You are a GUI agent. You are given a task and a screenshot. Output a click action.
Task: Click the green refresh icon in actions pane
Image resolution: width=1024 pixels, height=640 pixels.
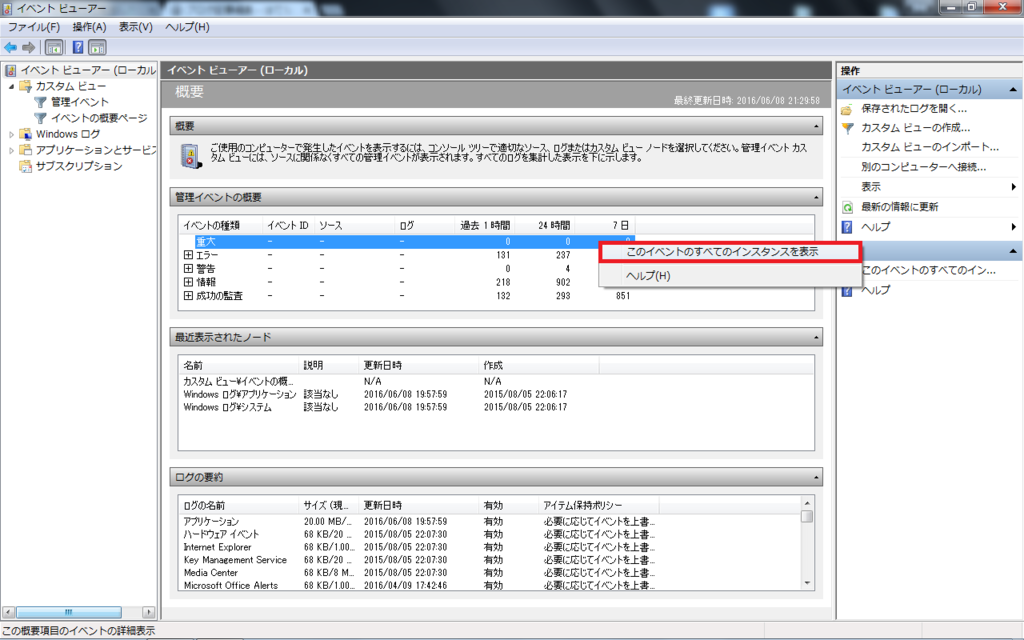coord(847,207)
